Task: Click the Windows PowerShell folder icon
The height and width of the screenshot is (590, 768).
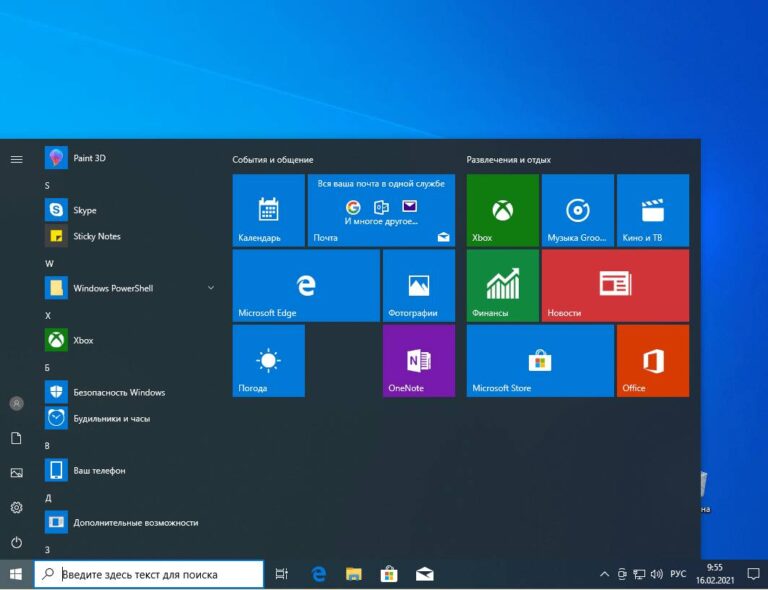Action: [56, 288]
